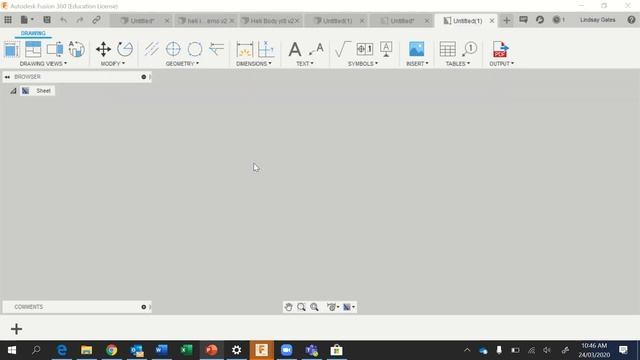Open the Tables dropdown menu
640x360 pixels.
(x=458, y=64)
